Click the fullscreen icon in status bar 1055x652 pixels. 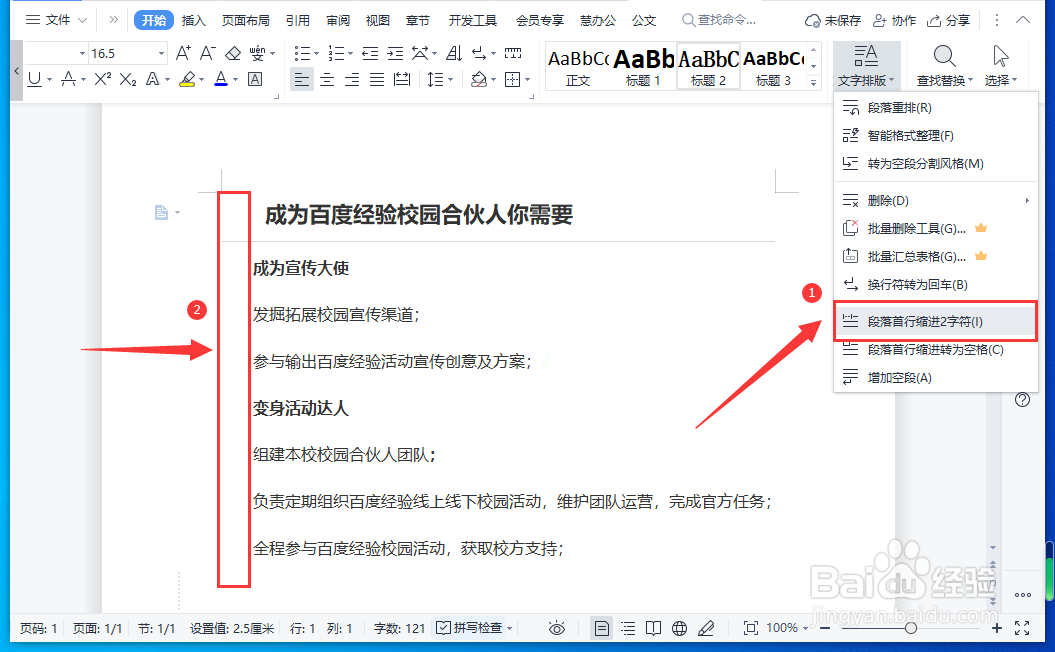(1022, 628)
